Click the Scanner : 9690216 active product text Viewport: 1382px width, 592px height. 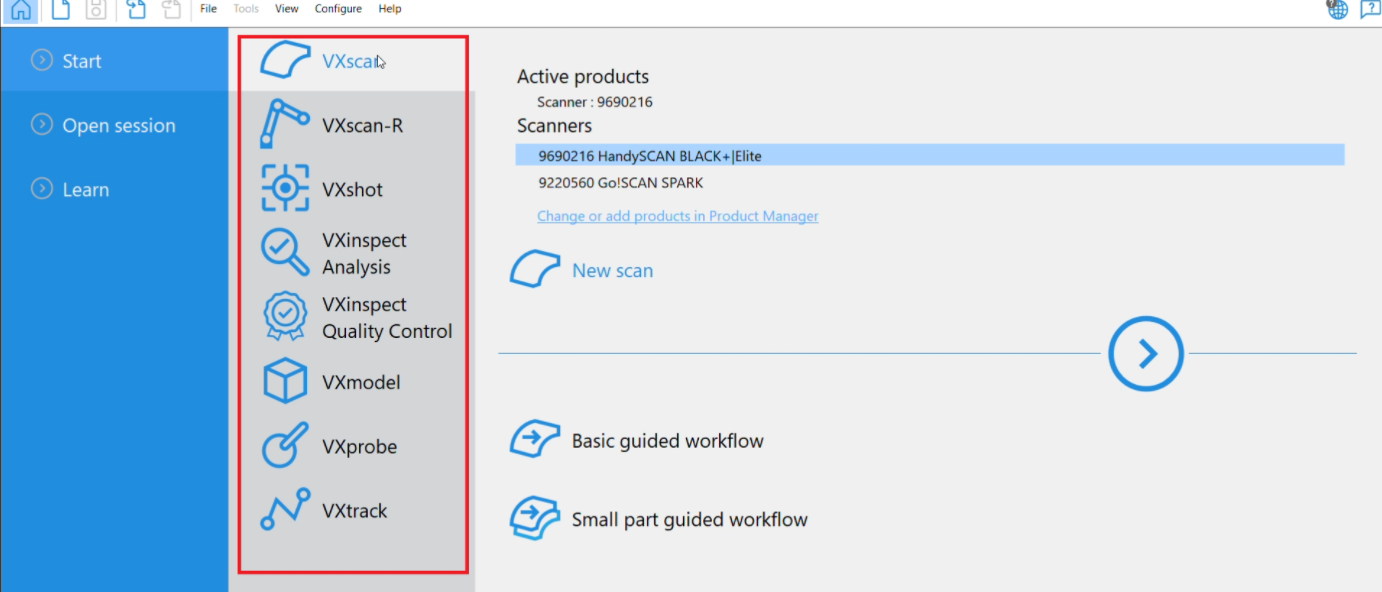coord(594,102)
